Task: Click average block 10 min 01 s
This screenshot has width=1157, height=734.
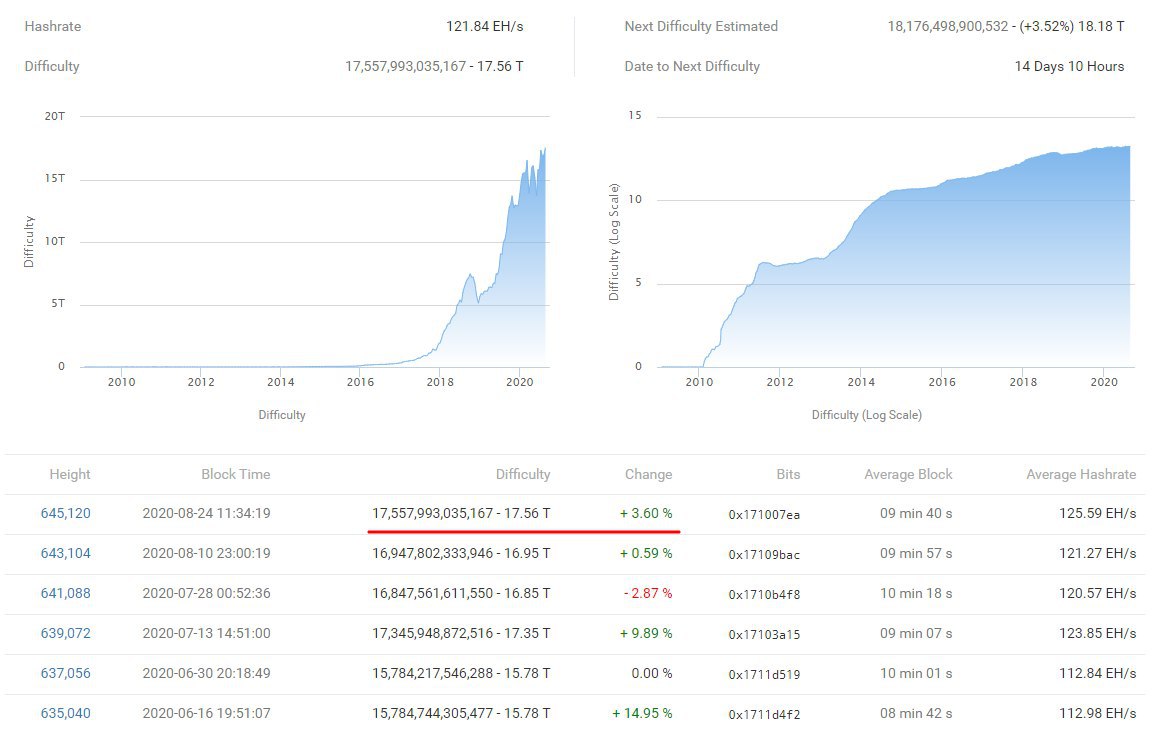Action: [916, 673]
